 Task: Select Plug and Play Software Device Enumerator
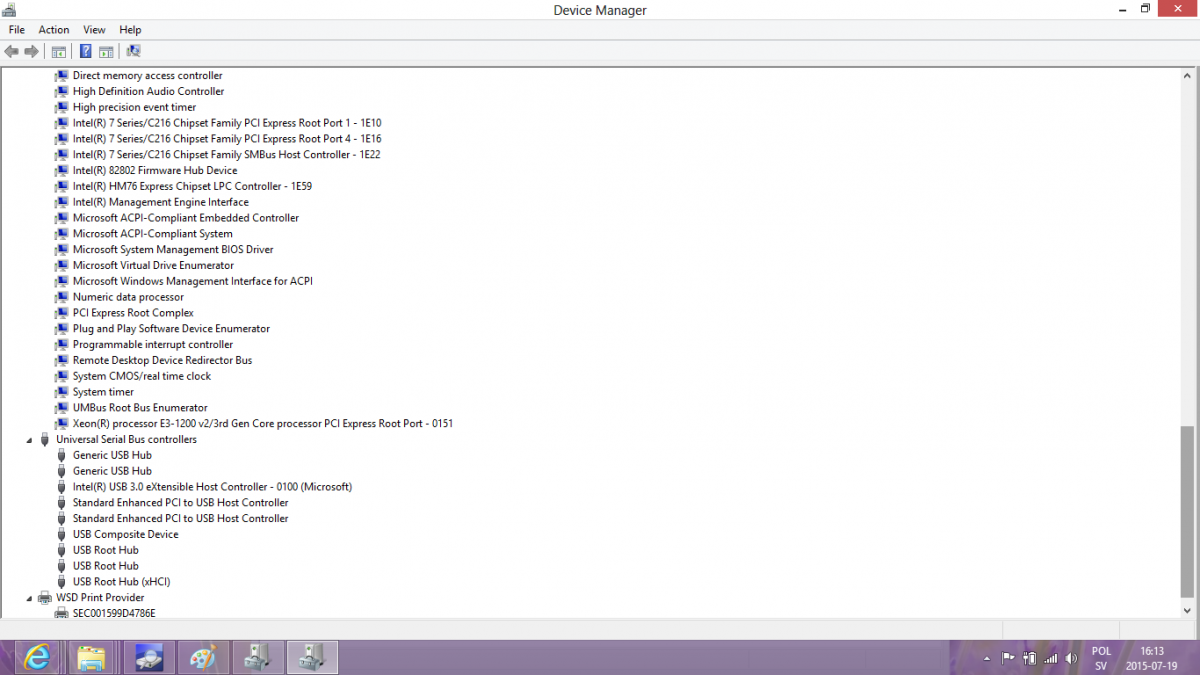[x=171, y=329]
